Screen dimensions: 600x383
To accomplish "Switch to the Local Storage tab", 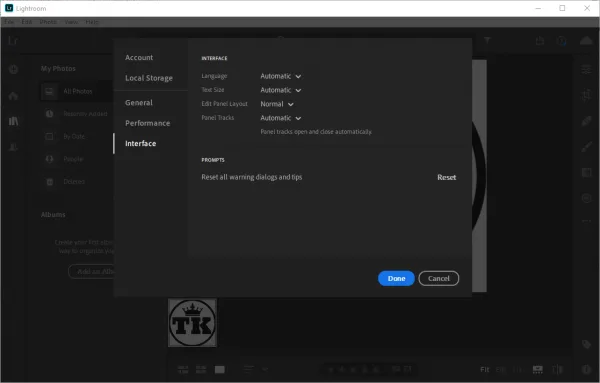I will pos(149,78).
